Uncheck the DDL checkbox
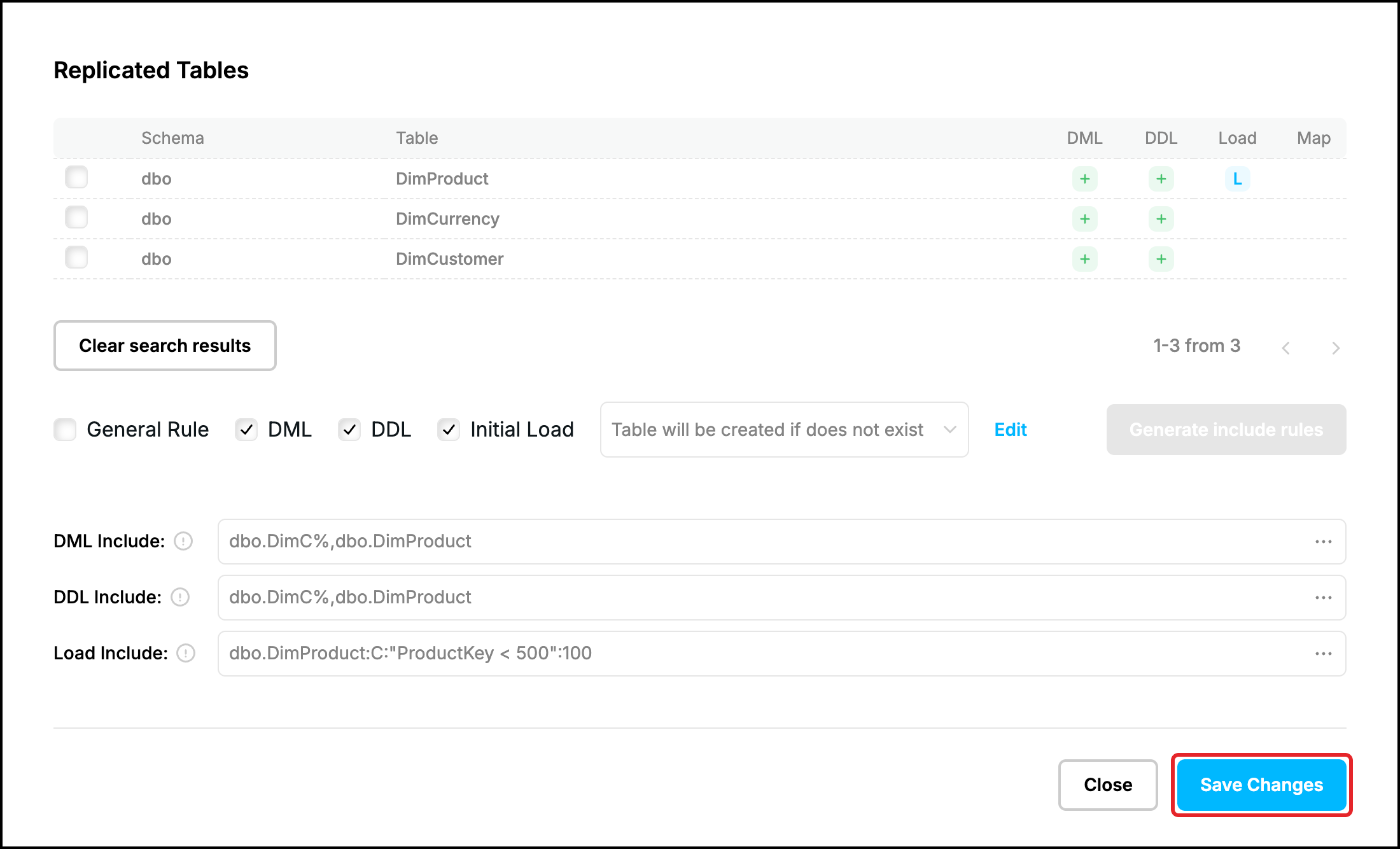1400x849 pixels. point(349,430)
